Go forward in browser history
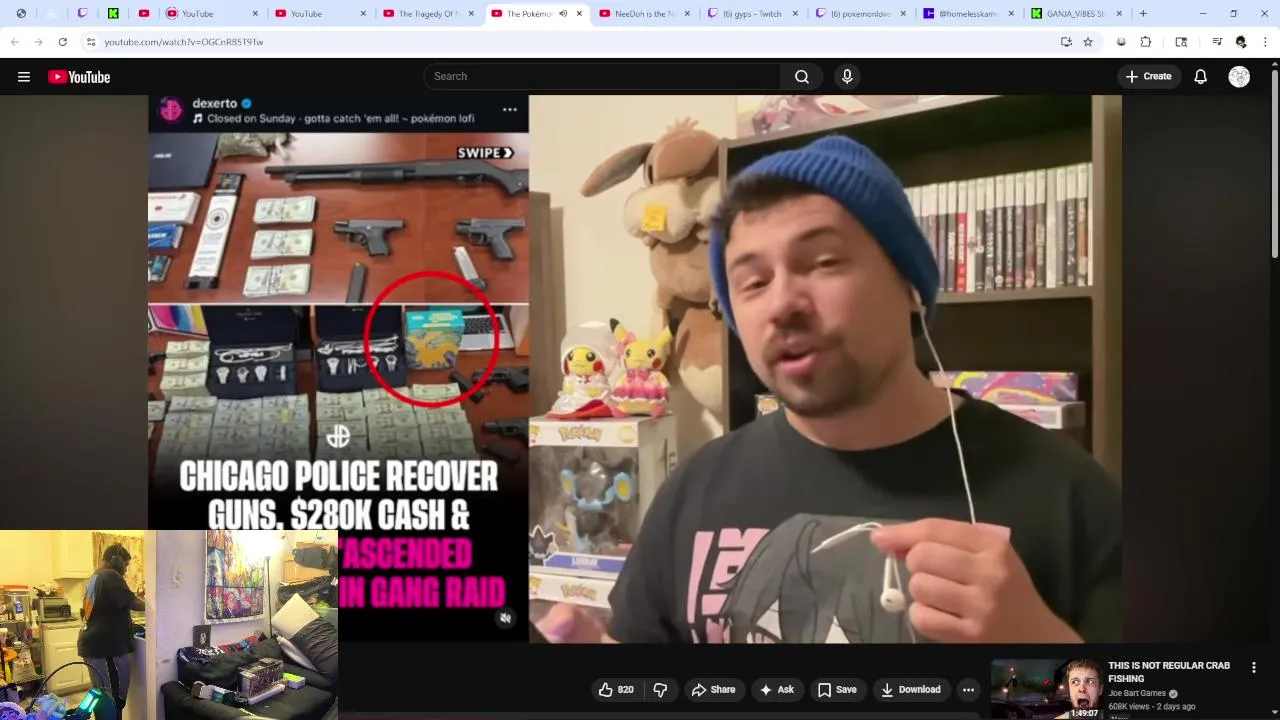 [38, 42]
